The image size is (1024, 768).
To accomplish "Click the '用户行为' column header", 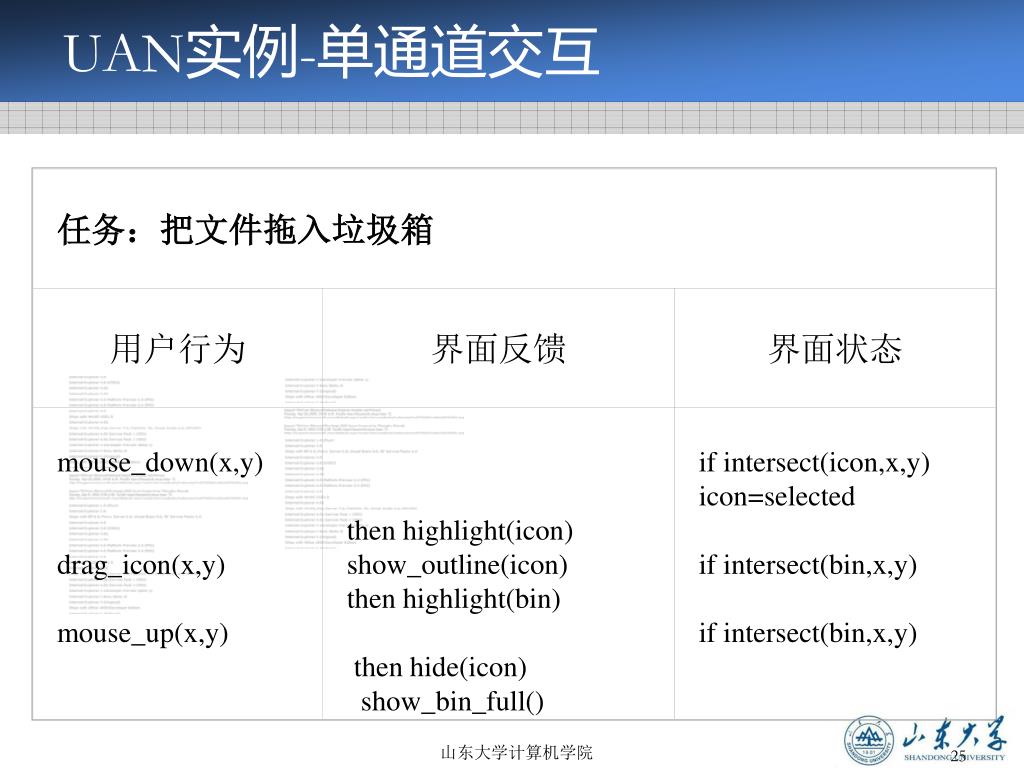I will coord(177,349).
